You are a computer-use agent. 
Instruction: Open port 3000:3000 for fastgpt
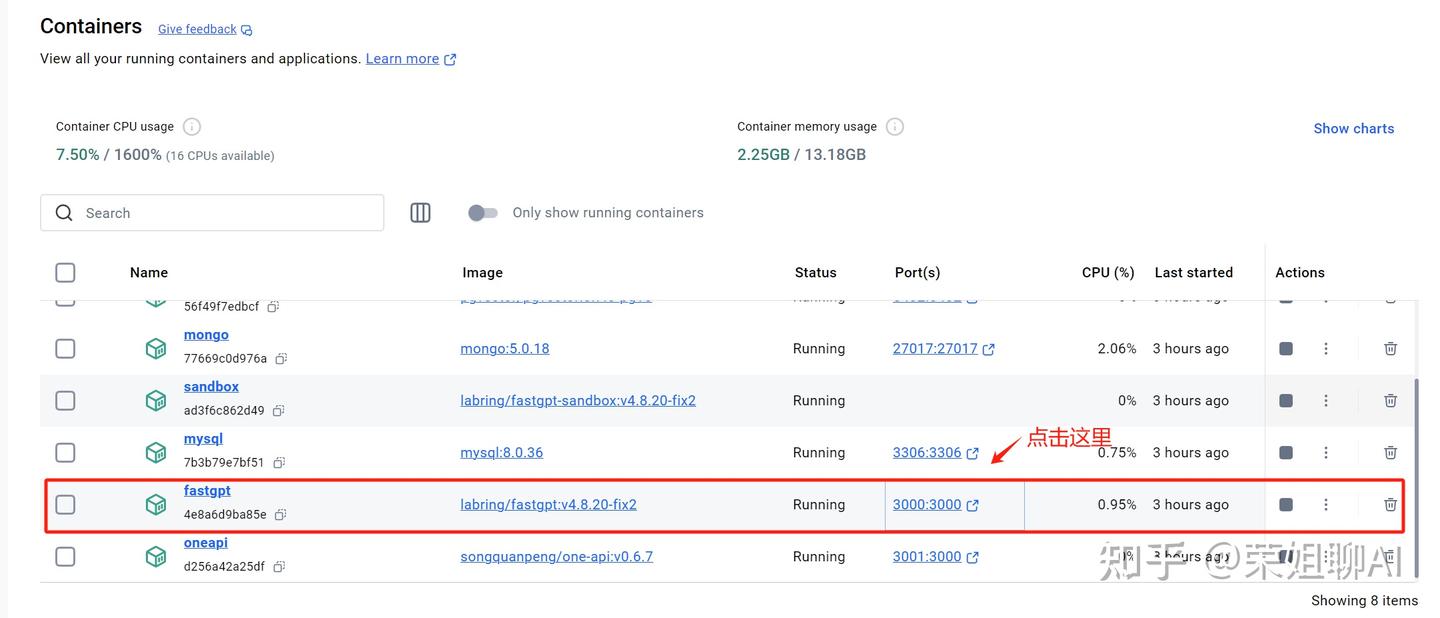coord(935,505)
